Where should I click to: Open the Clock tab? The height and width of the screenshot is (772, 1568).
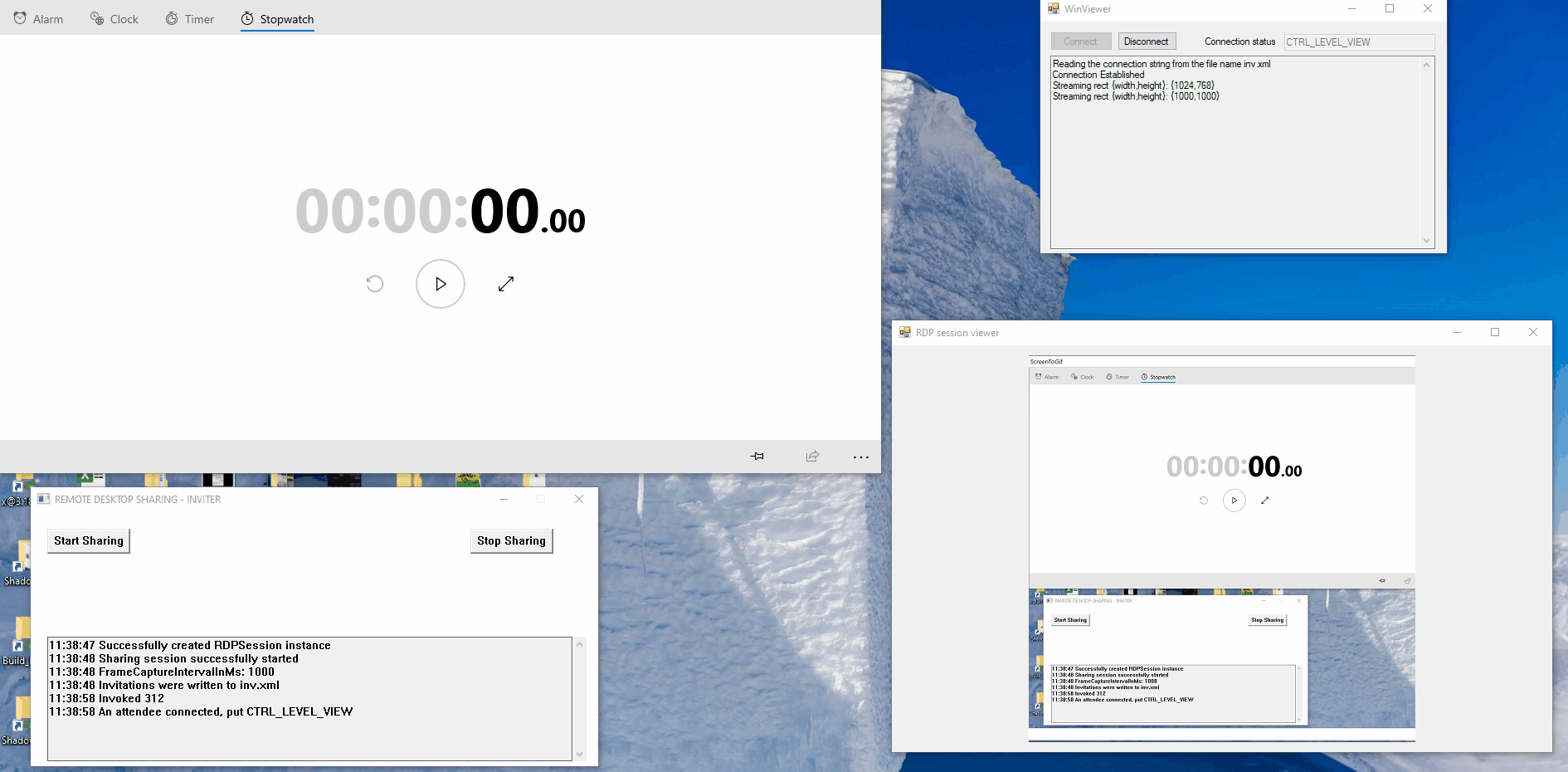(114, 18)
